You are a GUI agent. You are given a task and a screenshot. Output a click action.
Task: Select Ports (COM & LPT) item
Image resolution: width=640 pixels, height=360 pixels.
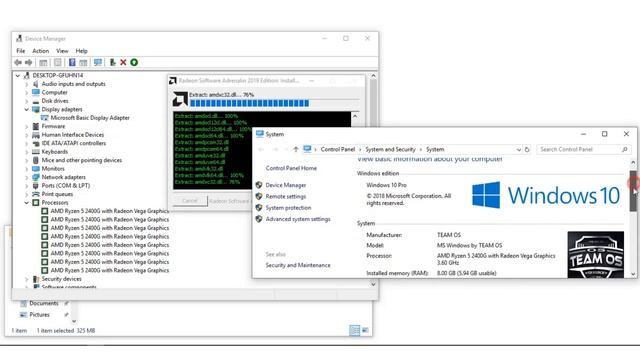coord(65,185)
